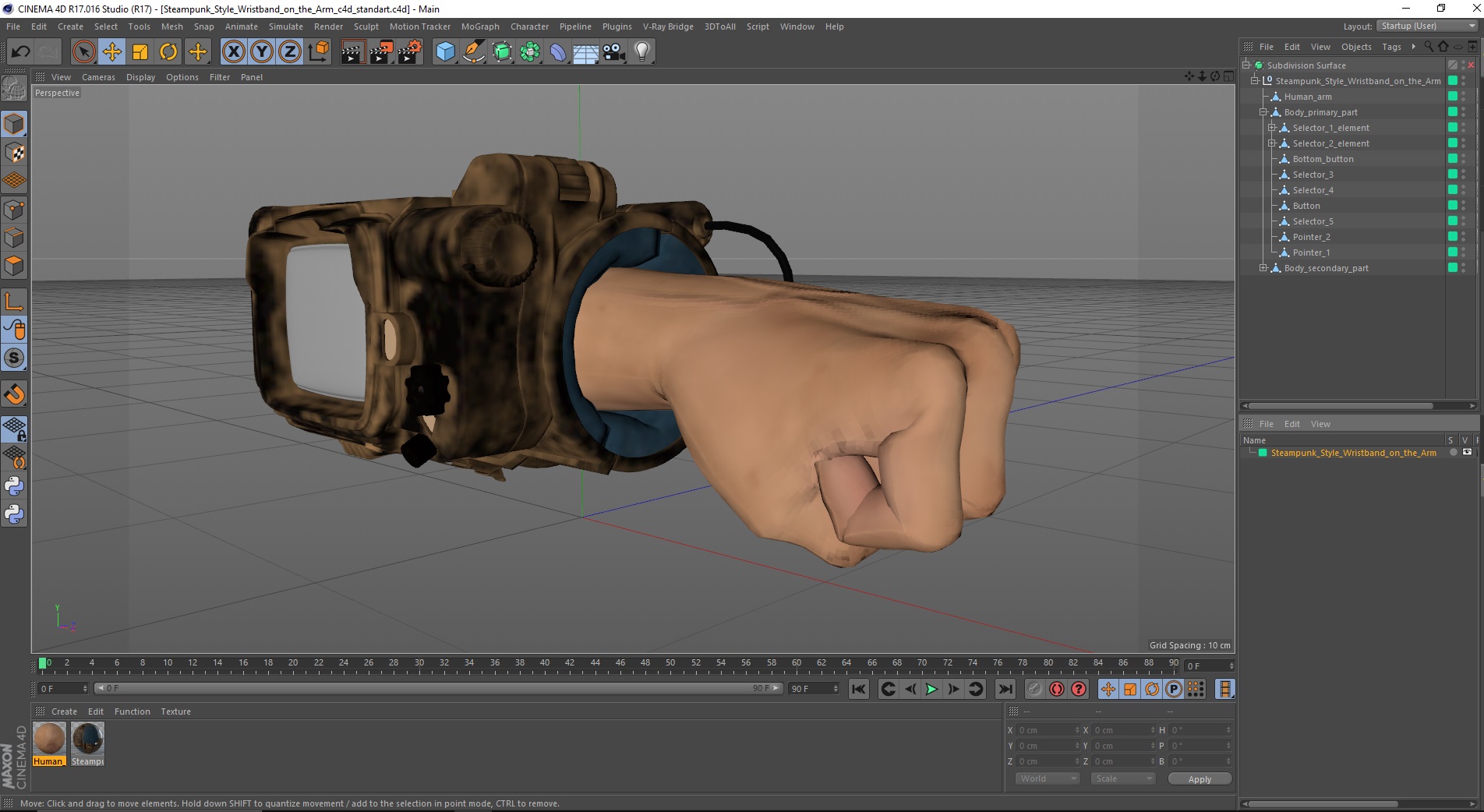
Task: Toggle the coordinate system icon
Action: (x=318, y=52)
